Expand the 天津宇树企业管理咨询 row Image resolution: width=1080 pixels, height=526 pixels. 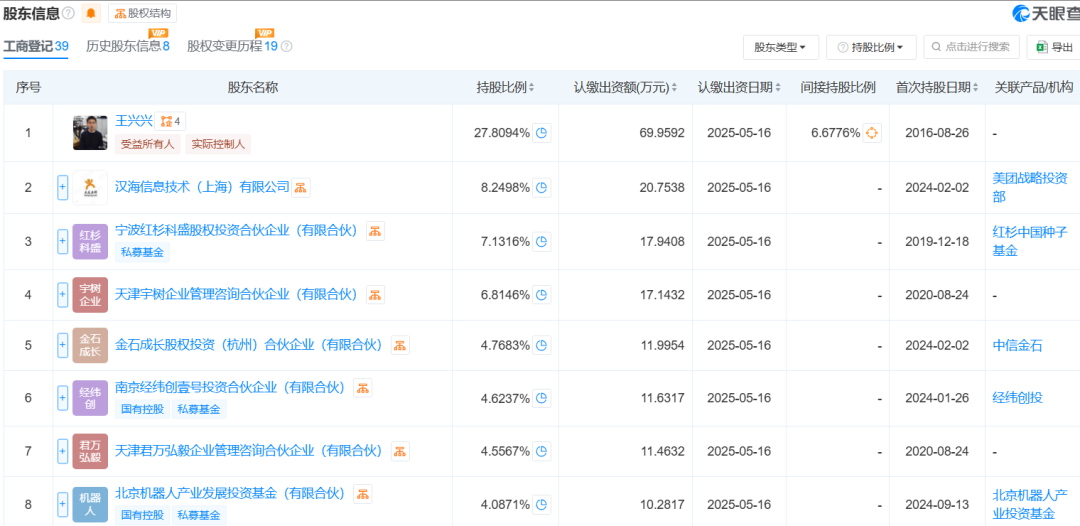point(62,295)
